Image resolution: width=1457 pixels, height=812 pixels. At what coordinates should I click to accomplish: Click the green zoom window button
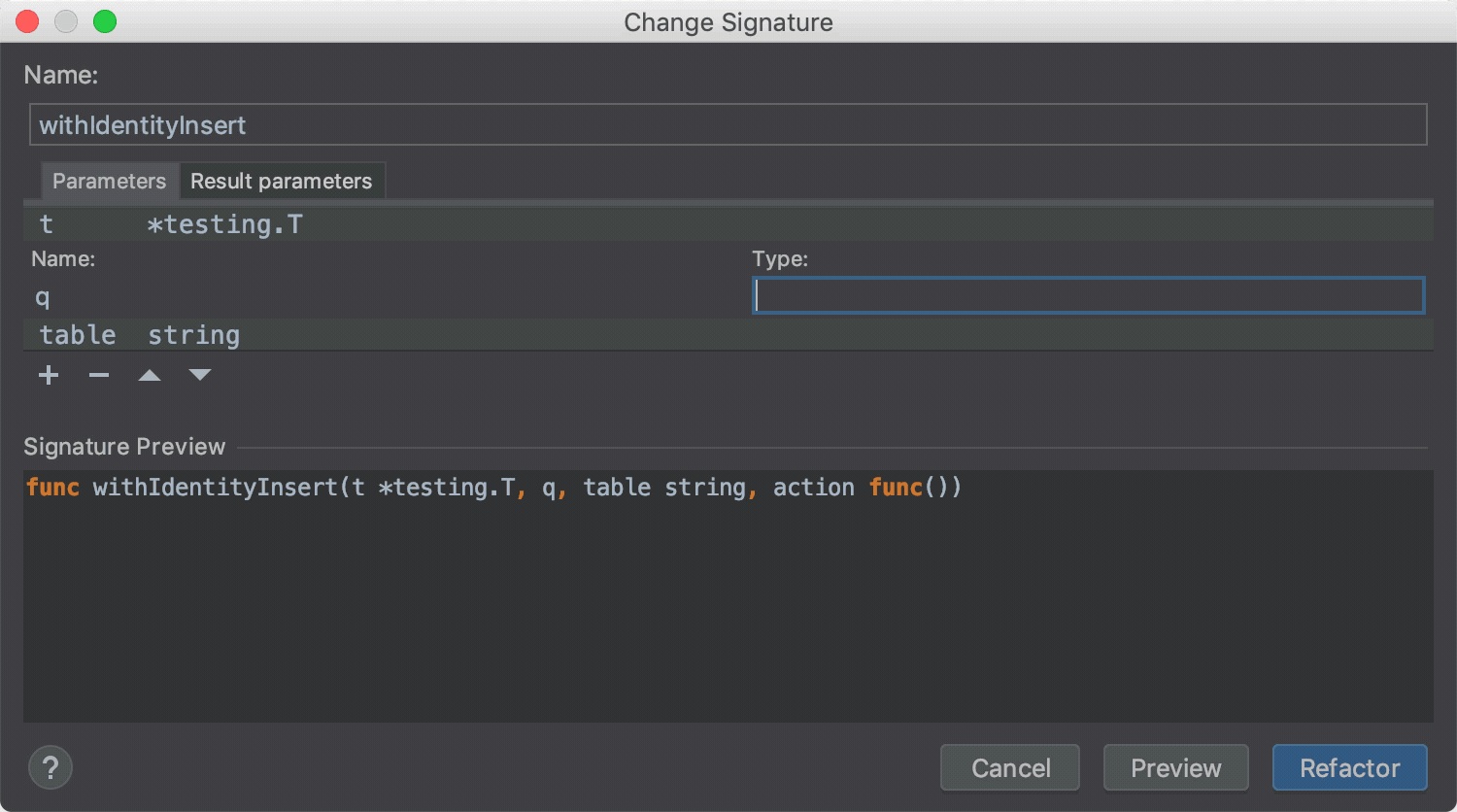pos(105,21)
